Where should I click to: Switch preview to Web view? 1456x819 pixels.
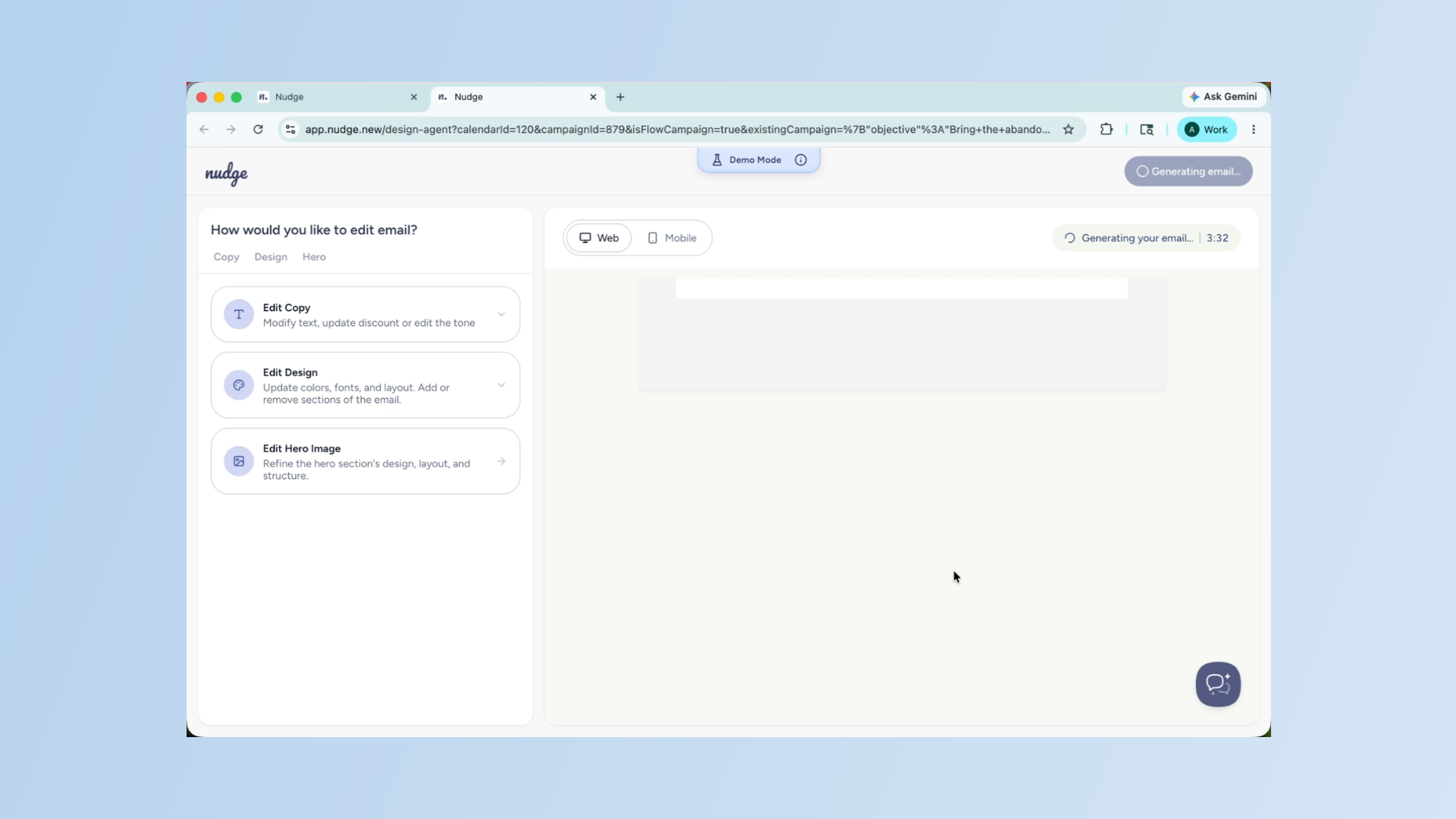tap(599, 238)
